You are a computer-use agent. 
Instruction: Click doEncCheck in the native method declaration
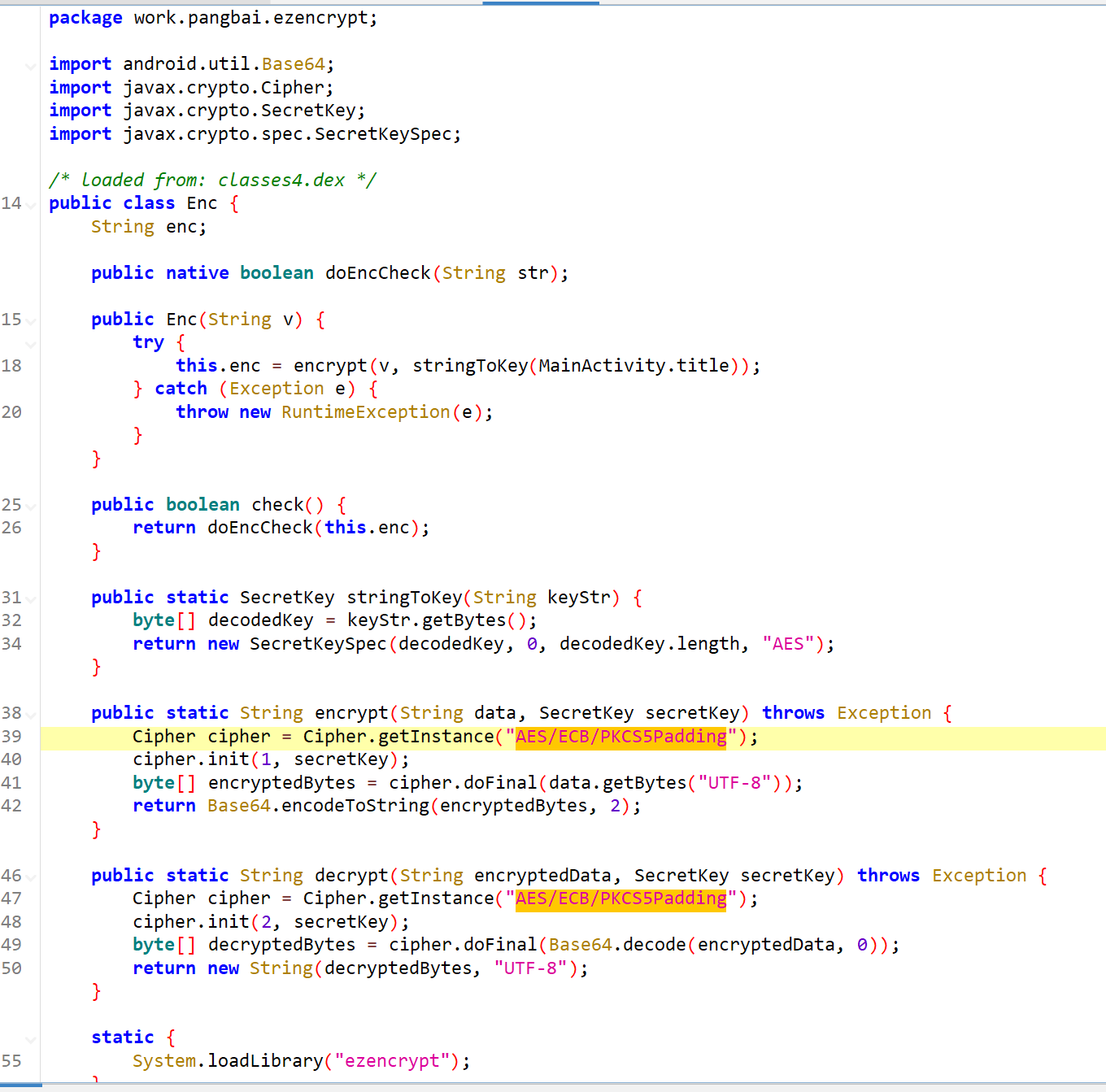[x=378, y=273]
